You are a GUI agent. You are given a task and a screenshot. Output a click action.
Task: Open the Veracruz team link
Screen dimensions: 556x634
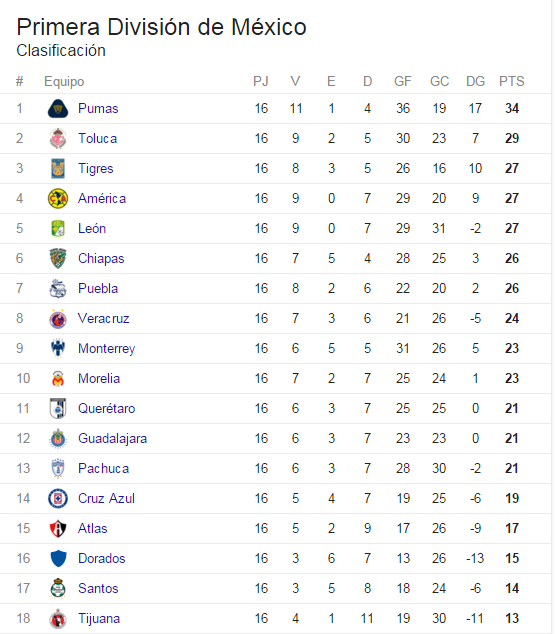coord(104,318)
